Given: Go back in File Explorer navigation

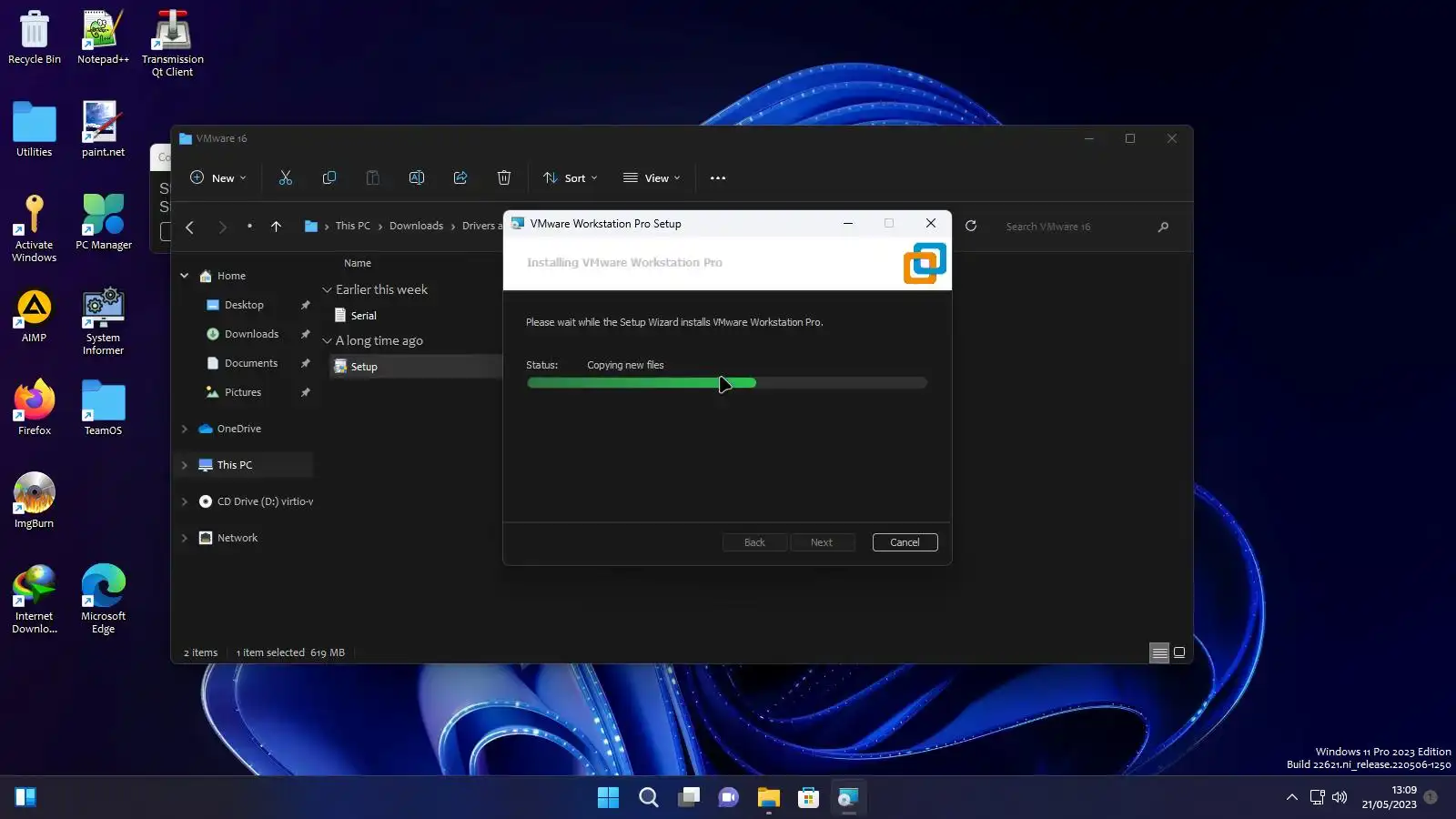Looking at the screenshot, I should click(190, 227).
